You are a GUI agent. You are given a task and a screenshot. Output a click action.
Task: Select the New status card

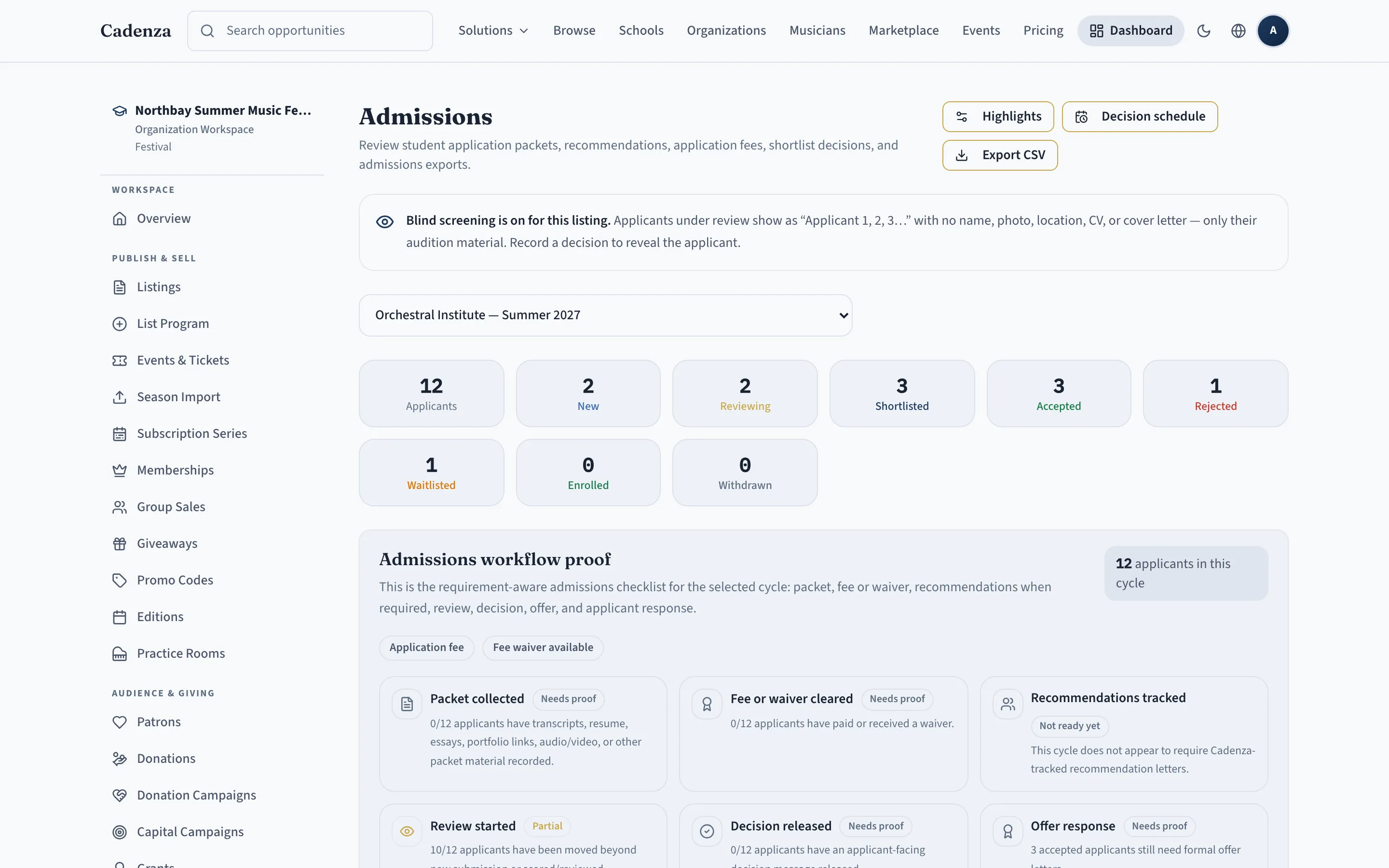click(x=588, y=393)
